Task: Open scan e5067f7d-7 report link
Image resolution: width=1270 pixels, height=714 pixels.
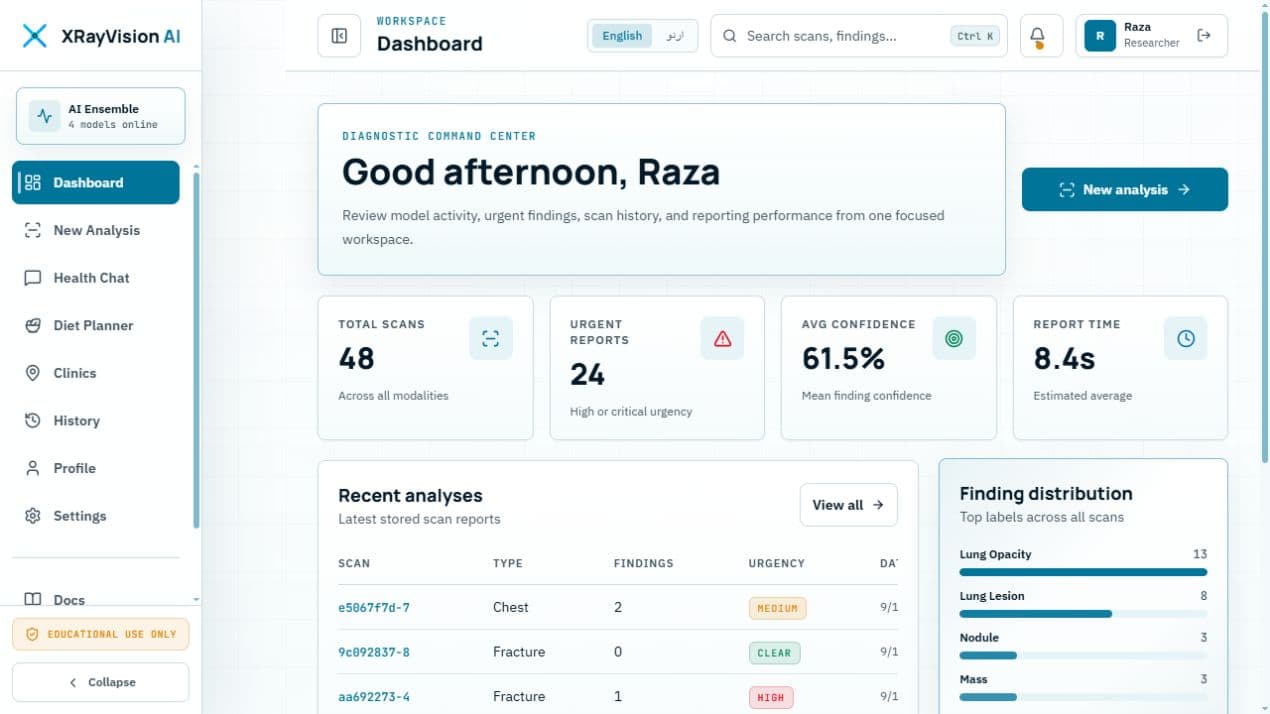Action: tap(374, 607)
